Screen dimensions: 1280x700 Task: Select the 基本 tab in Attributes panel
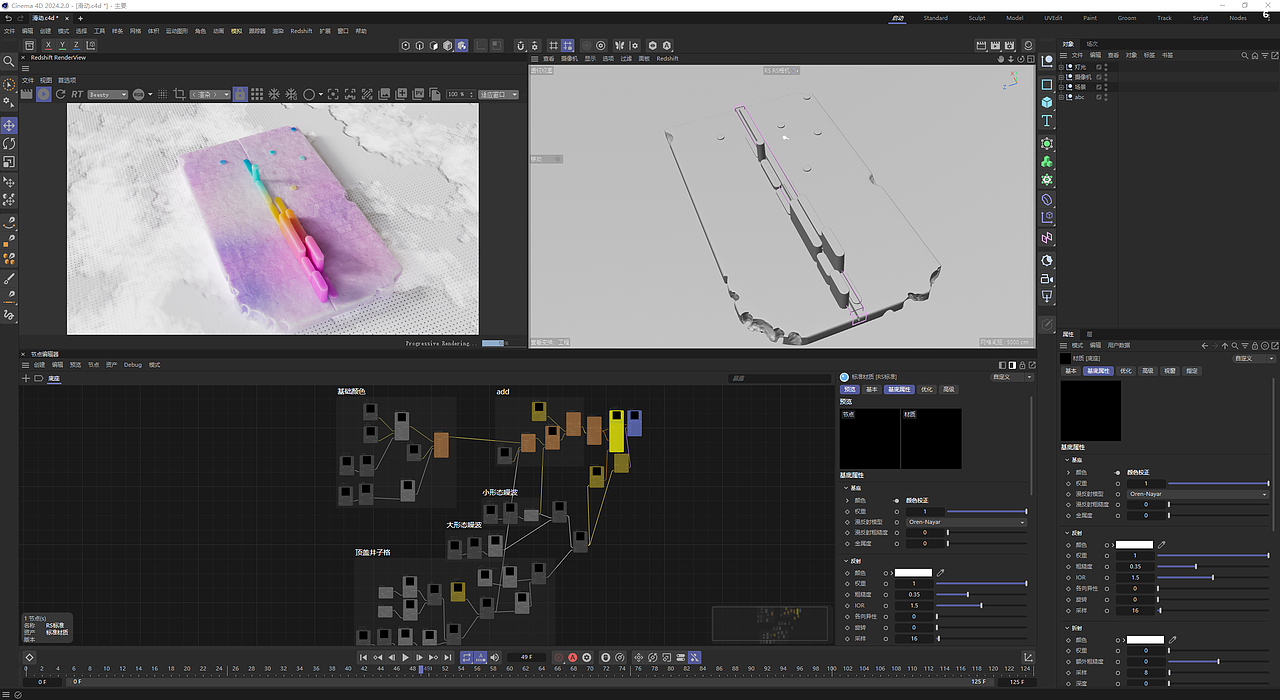pos(1071,371)
